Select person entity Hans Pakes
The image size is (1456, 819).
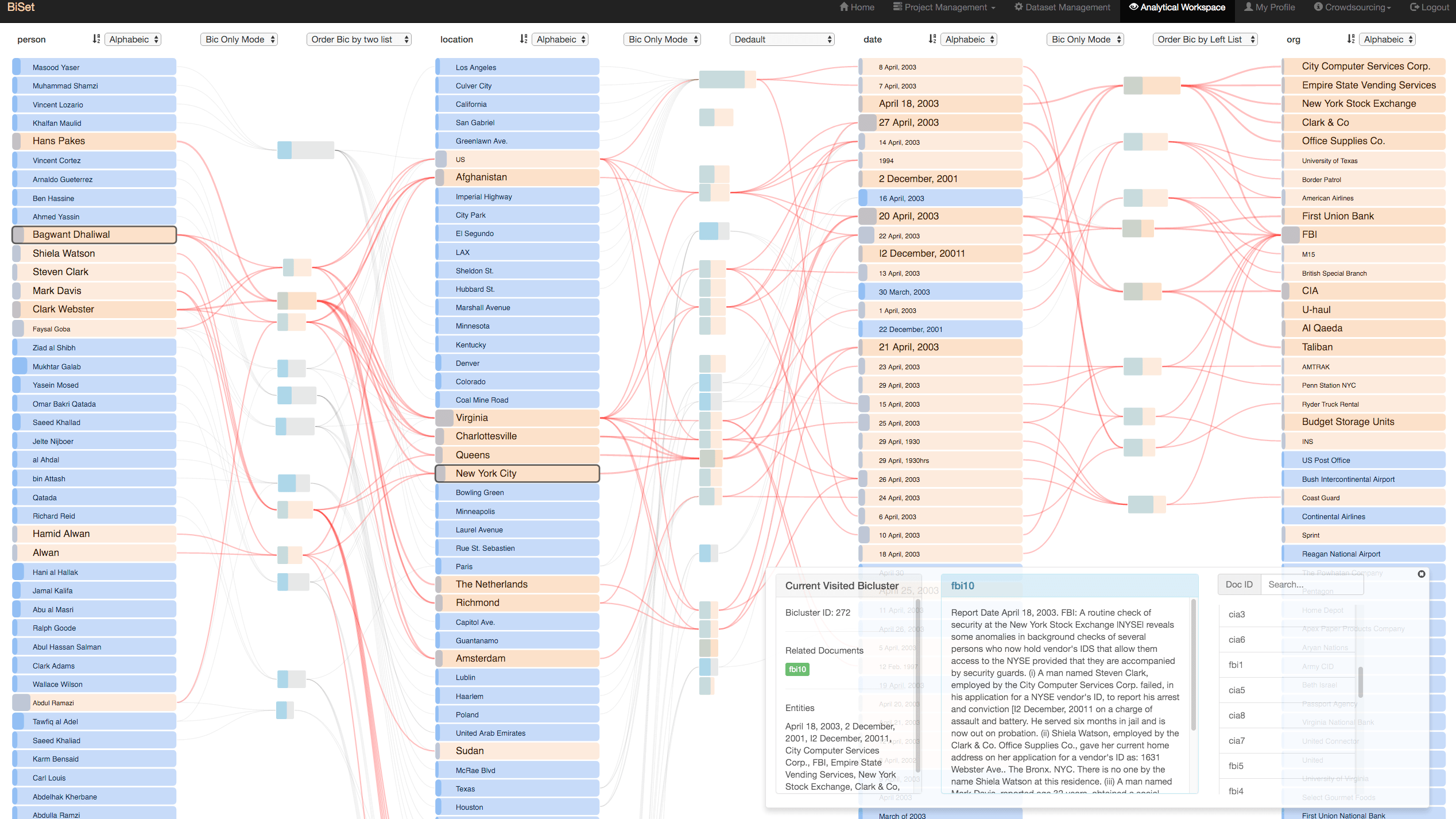point(94,141)
